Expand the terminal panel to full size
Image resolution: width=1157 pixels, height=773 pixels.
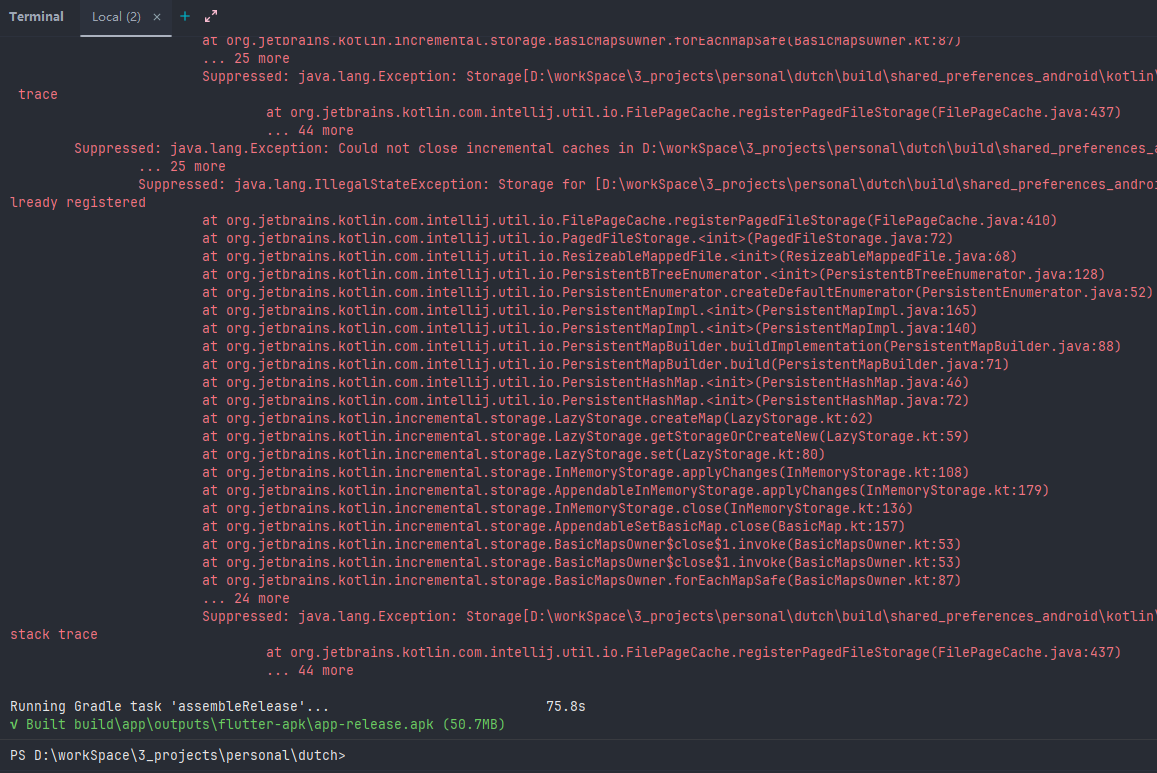coord(211,17)
